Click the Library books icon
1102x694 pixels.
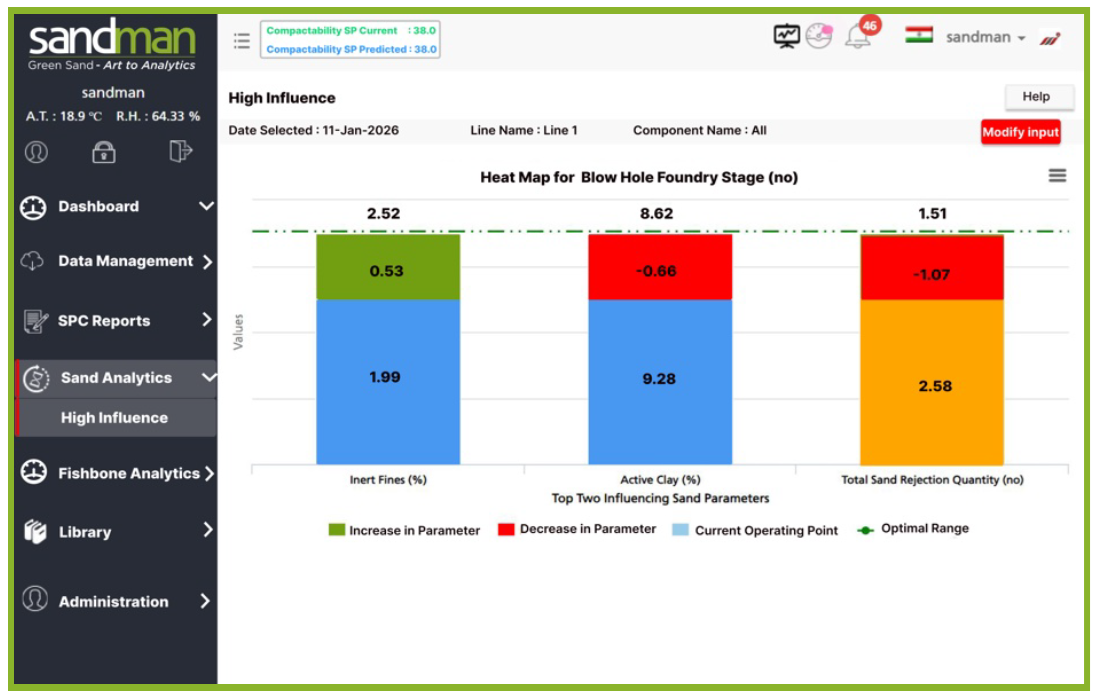(35, 532)
